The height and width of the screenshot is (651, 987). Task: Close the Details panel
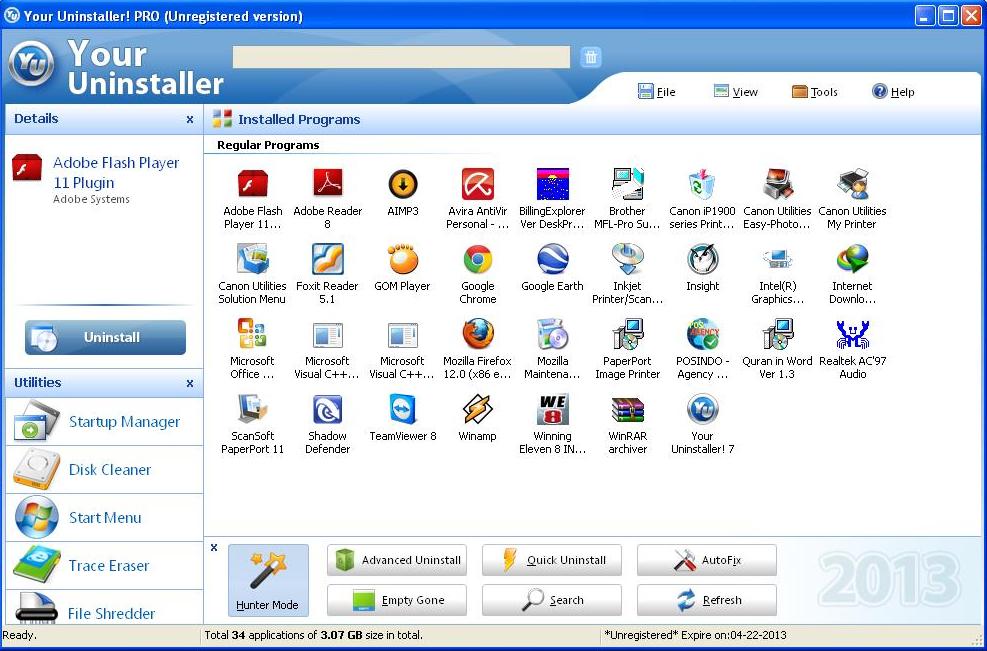190,119
